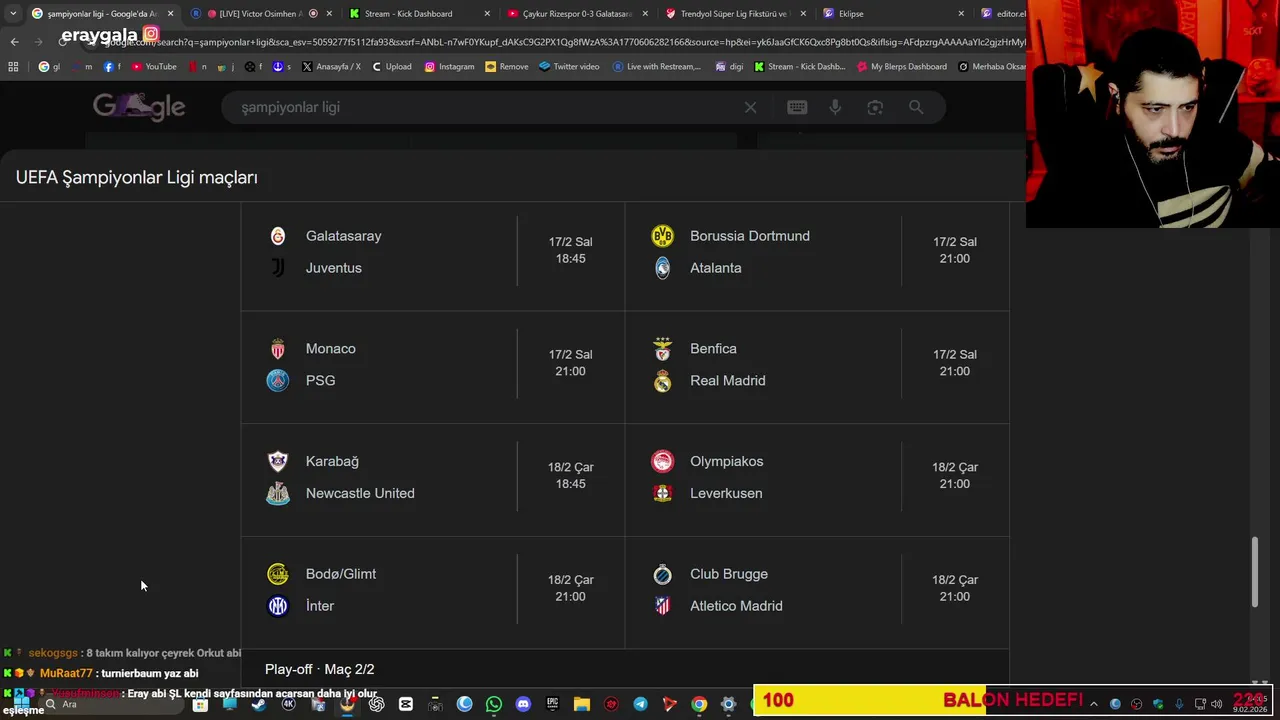Viewport: 1280px width, 720px height.
Task: Open the My Blerps Dashboard bookmark
Action: click(x=900, y=67)
